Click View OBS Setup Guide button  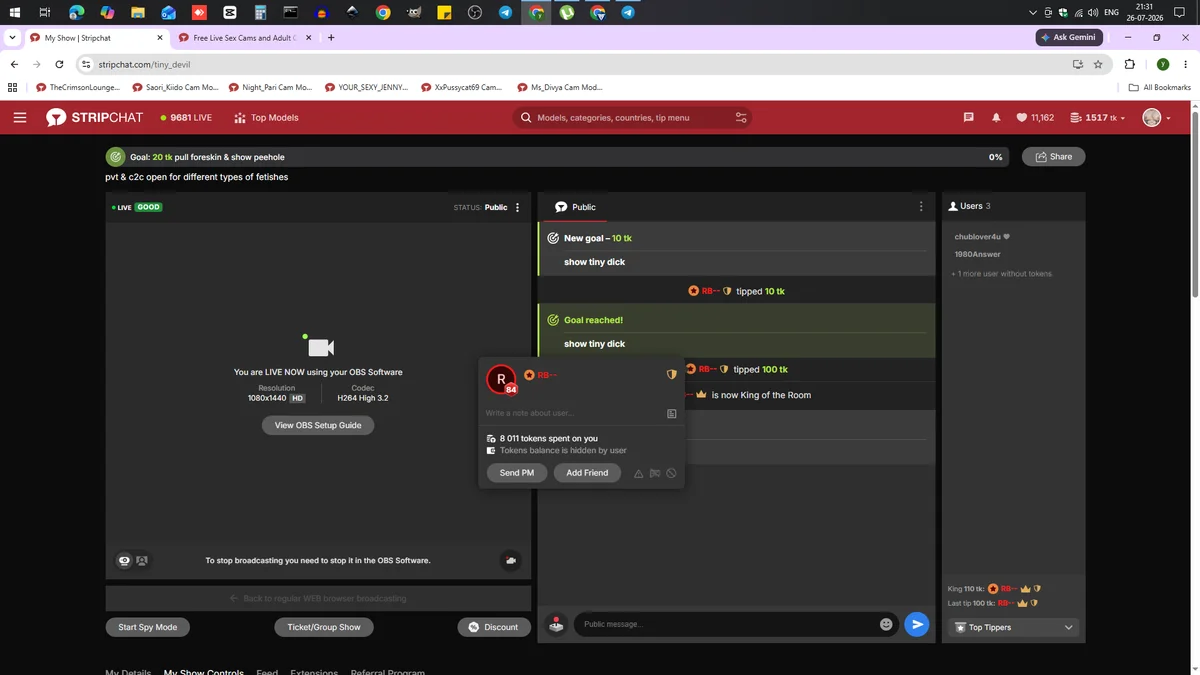click(318, 425)
